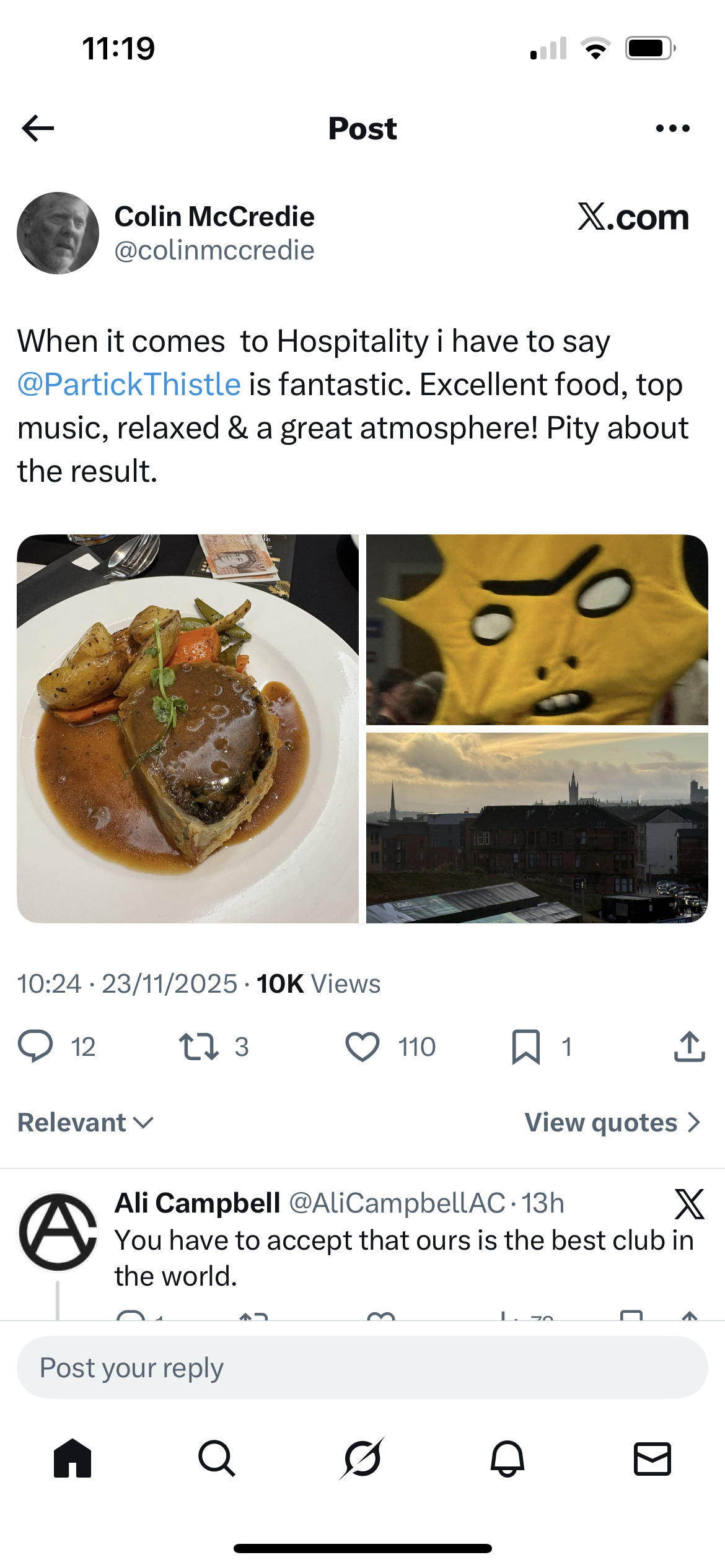Viewport: 725px width, 1568px height.
Task: Tap the repost arrows icon
Action: click(x=198, y=1047)
